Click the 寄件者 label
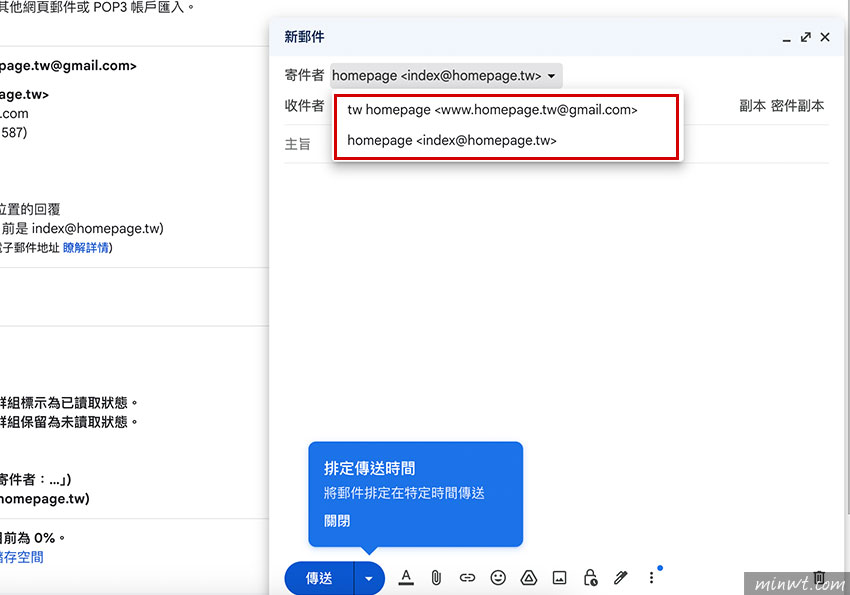The width and height of the screenshot is (850, 595). click(x=304, y=75)
